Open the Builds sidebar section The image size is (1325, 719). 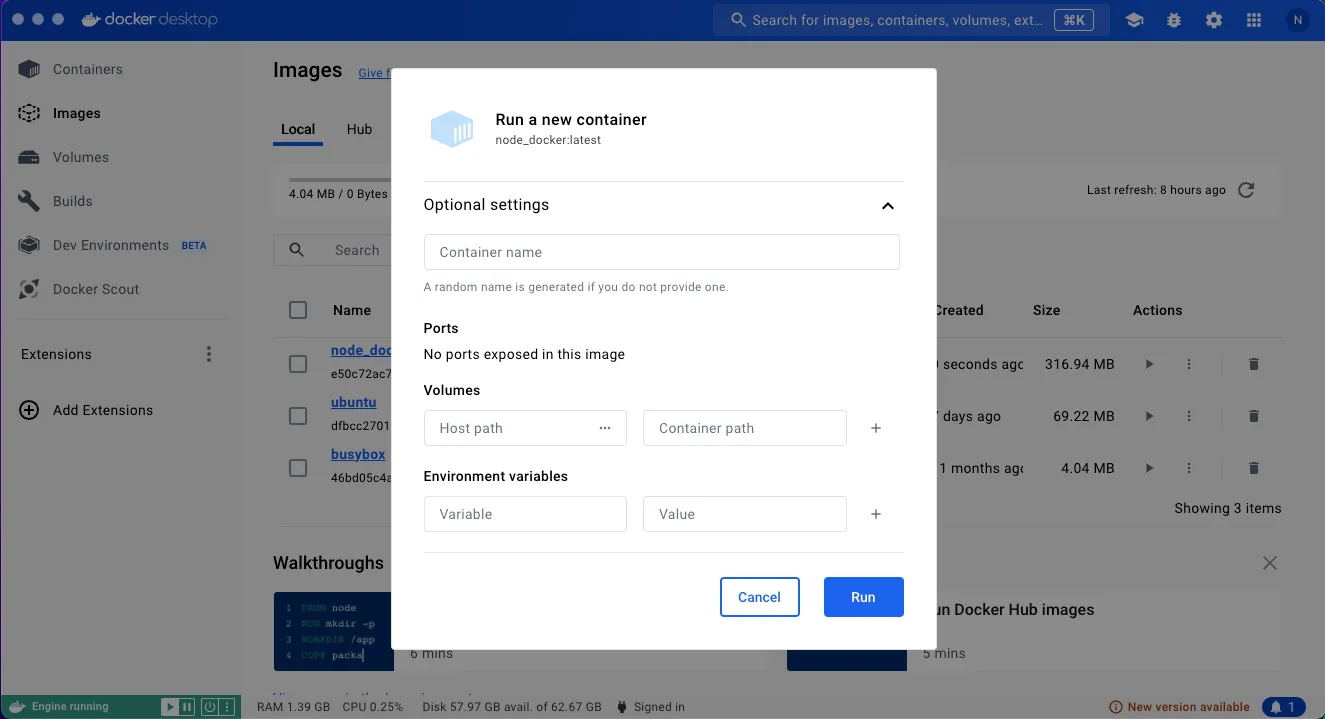click(72, 201)
